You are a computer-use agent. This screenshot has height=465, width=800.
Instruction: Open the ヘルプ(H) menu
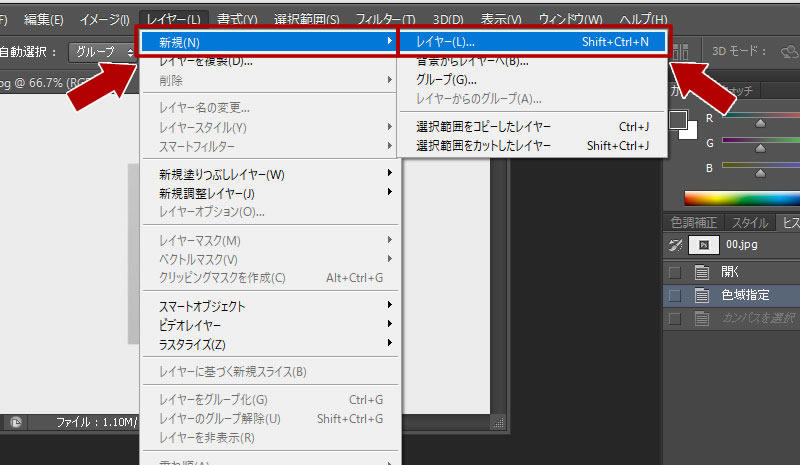click(643, 19)
